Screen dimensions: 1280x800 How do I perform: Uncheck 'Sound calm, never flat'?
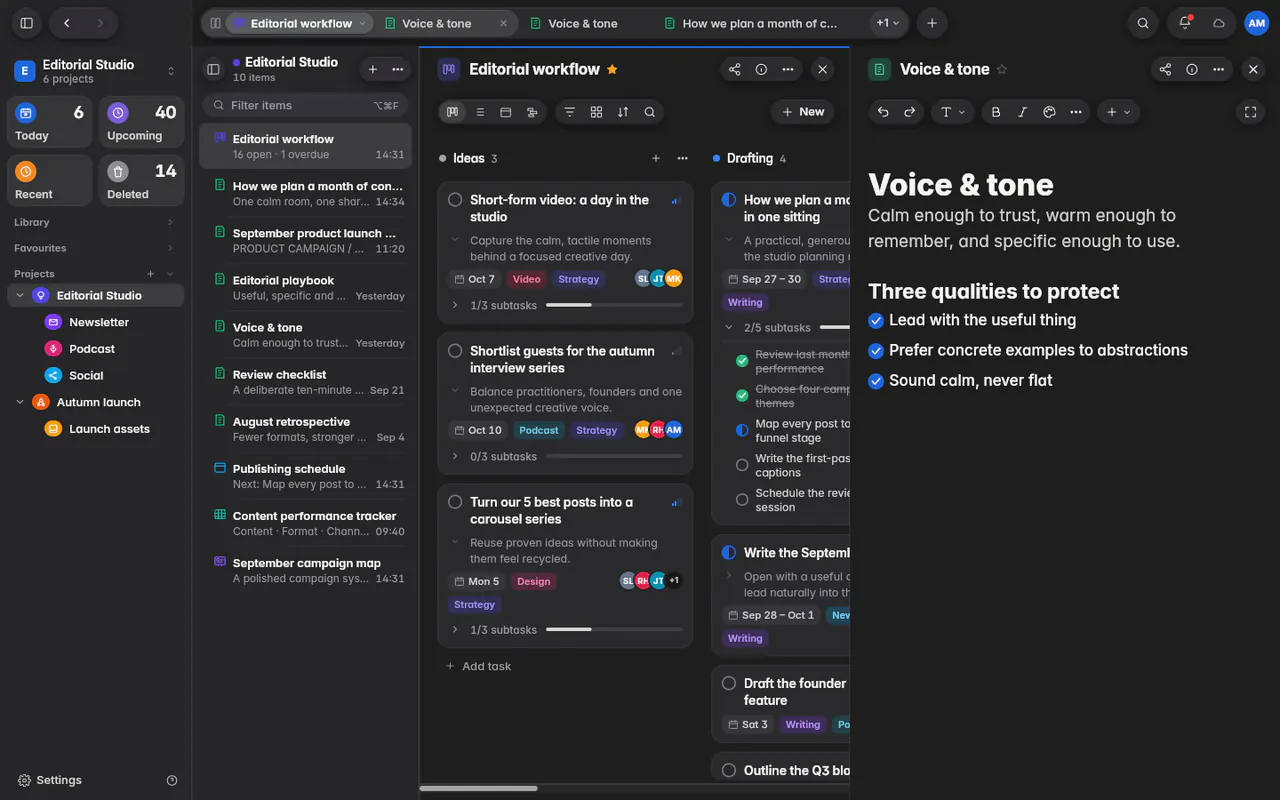pyautogui.click(x=876, y=381)
